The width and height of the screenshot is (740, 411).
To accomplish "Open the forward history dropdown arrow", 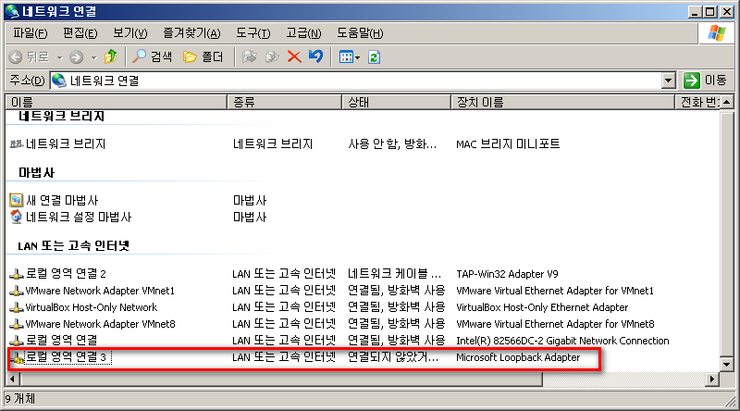I will (x=94, y=58).
